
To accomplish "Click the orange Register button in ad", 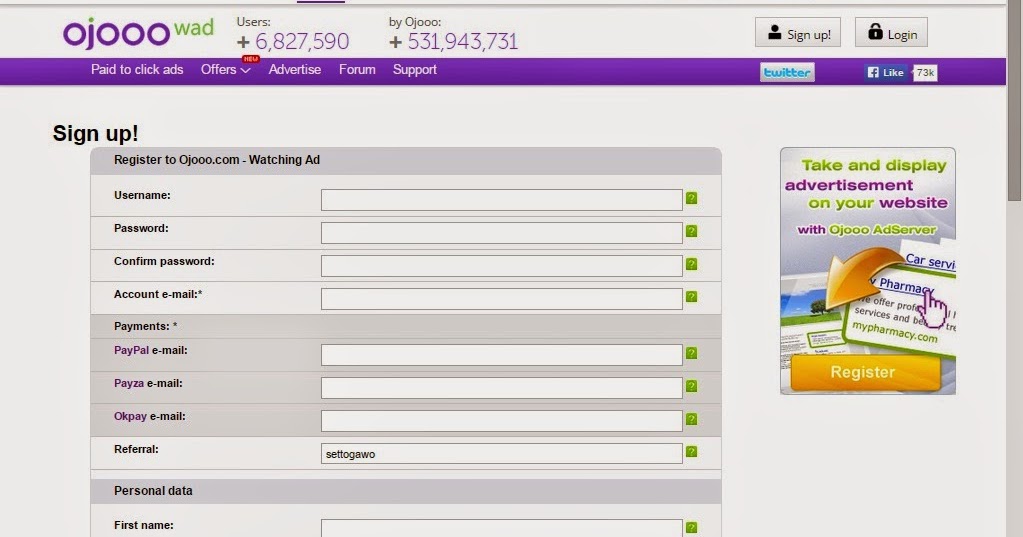I will 865,373.
